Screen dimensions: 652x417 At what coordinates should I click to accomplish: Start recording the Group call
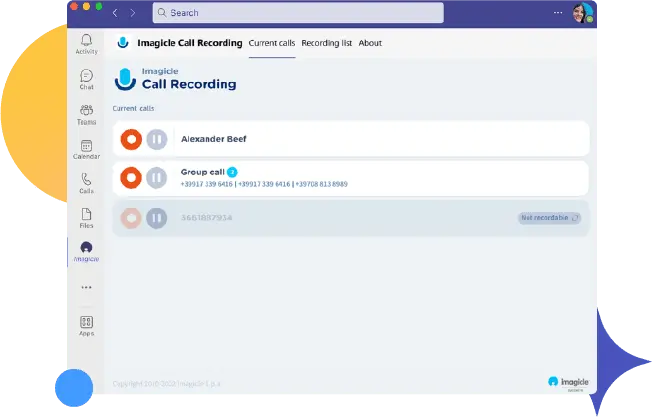(130, 178)
